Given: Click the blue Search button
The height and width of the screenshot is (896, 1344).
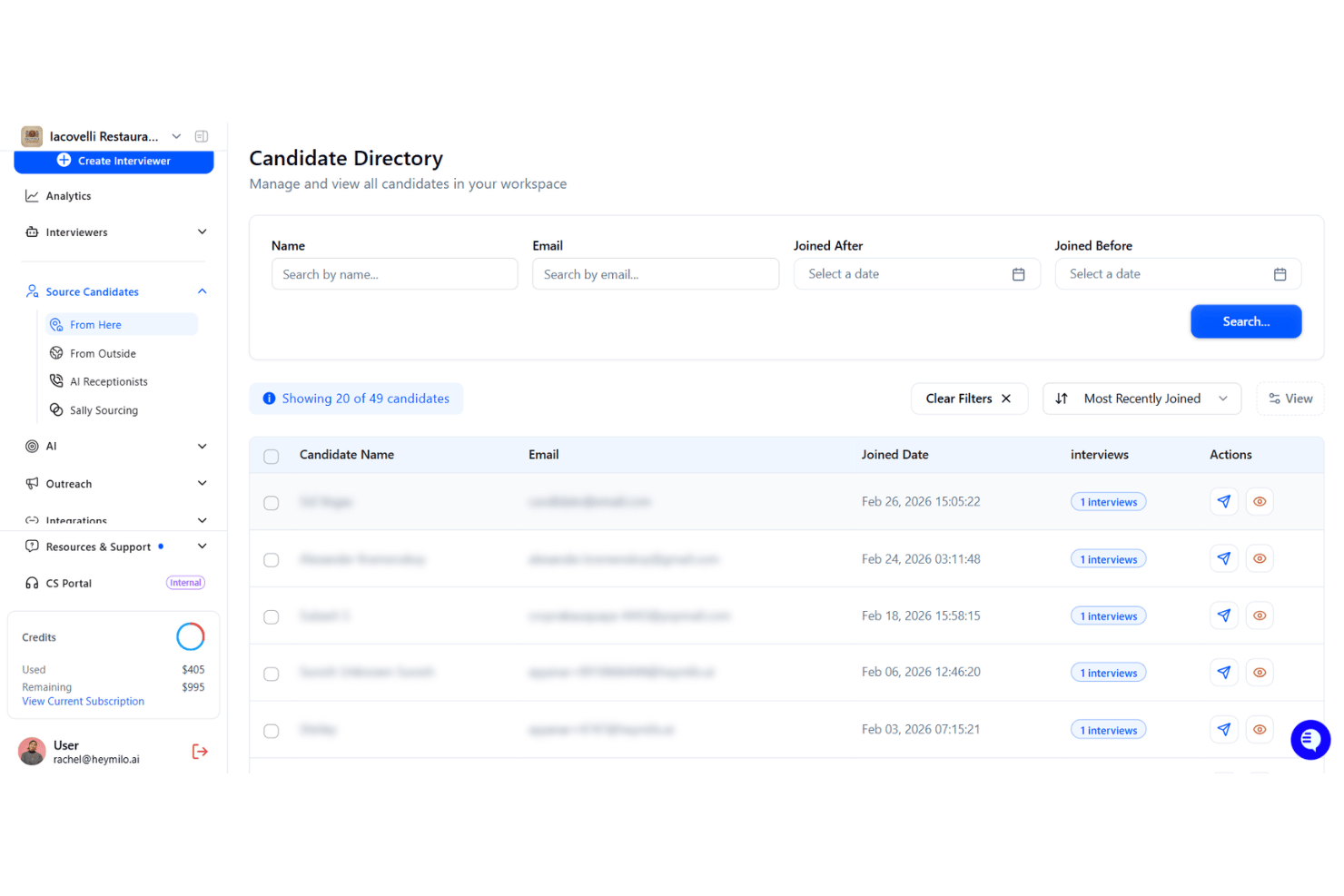Looking at the screenshot, I should [x=1246, y=321].
